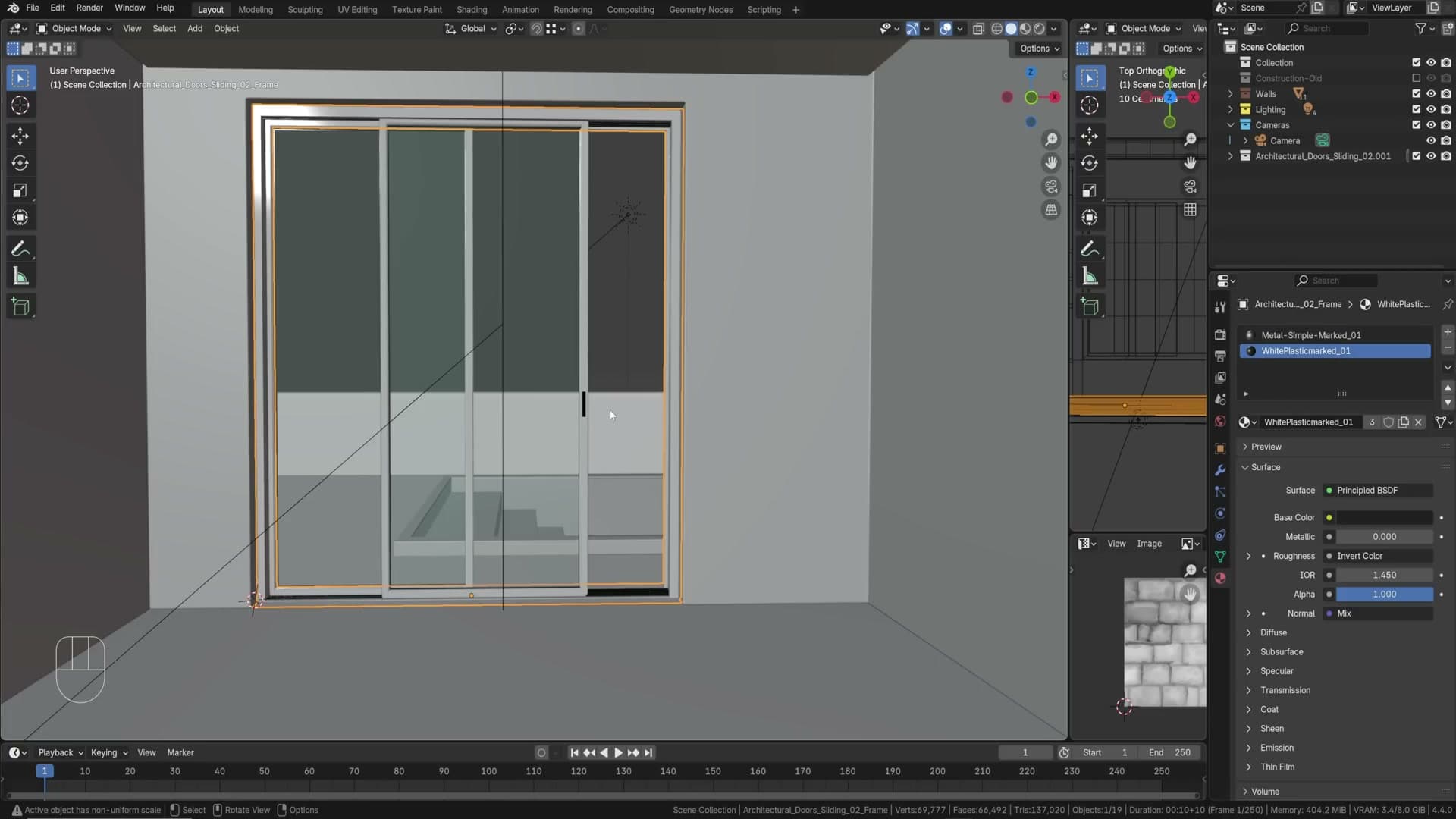Image resolution: width=1456 pixels, height=819 pixels.
Task: Select the Measure tool in main viewport
Action: (20, 277)
